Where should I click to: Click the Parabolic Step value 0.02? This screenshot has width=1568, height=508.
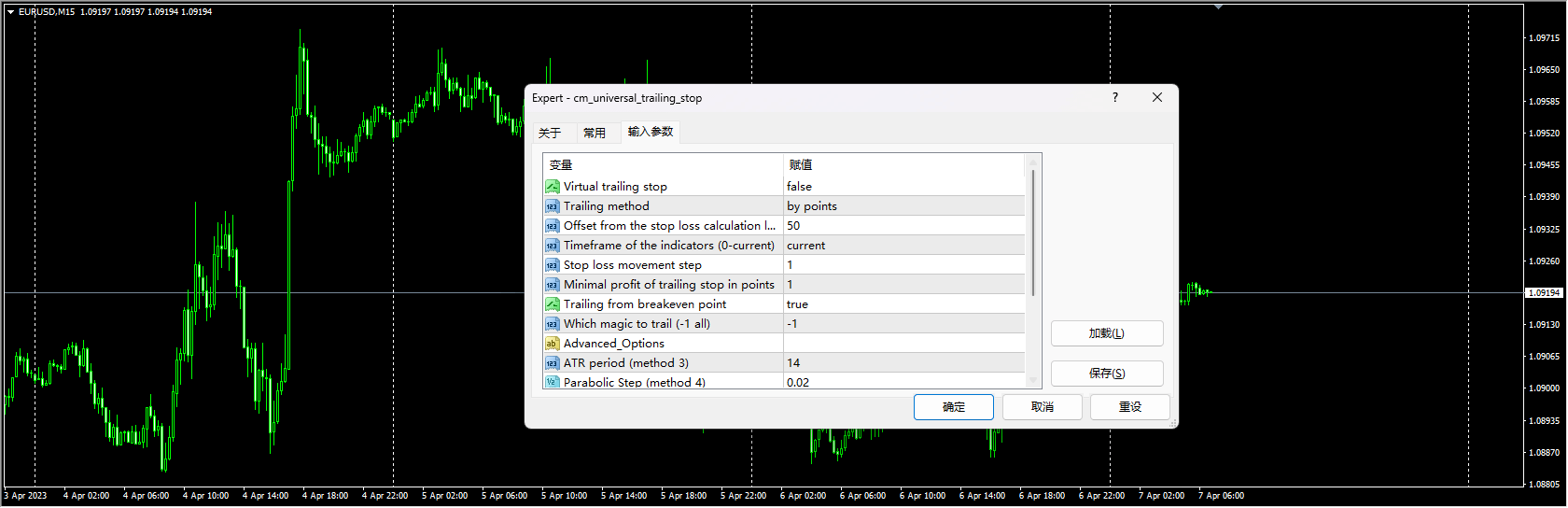pos(904,382)
